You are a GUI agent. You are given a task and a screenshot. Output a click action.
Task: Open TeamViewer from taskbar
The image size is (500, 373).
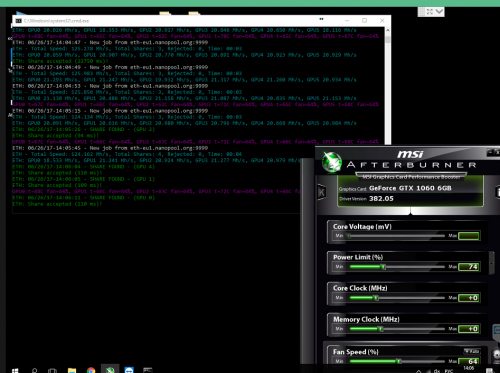click(x=129, y=370)
